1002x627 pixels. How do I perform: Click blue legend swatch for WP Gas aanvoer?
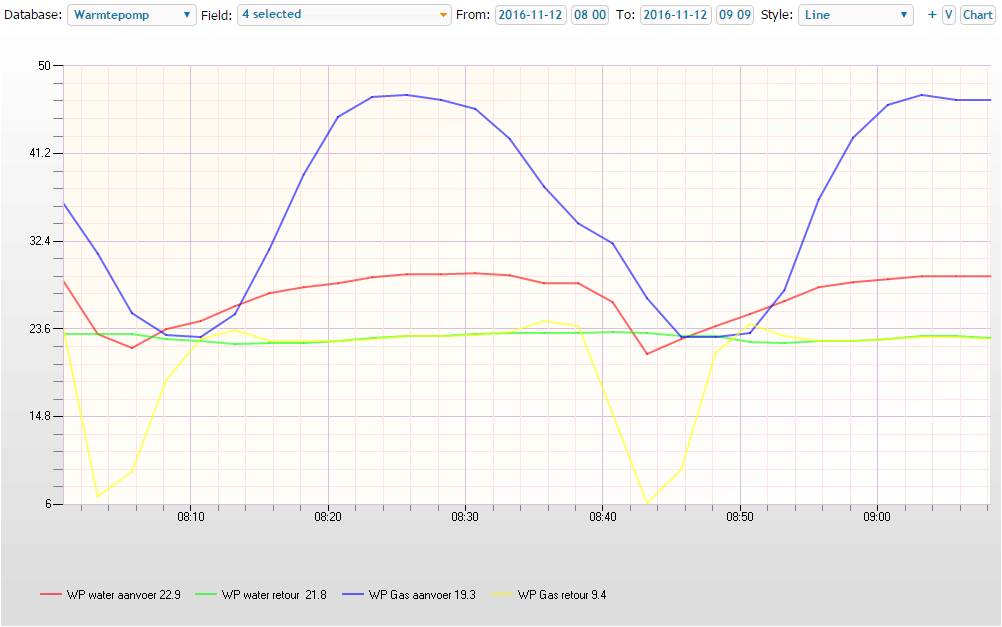pos(353,594)
